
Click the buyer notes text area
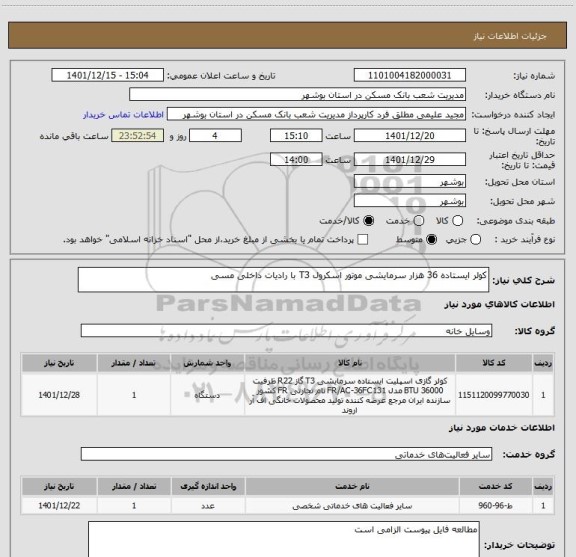pos(284,539)
